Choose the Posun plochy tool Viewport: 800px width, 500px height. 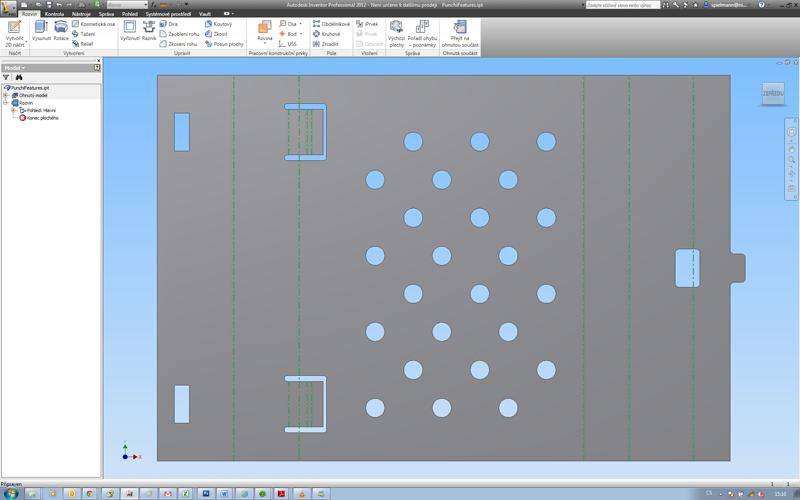coord(224,44)
